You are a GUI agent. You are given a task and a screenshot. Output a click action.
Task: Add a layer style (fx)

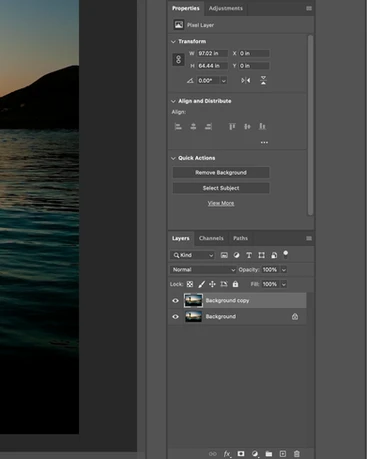(x=227, y=454)
